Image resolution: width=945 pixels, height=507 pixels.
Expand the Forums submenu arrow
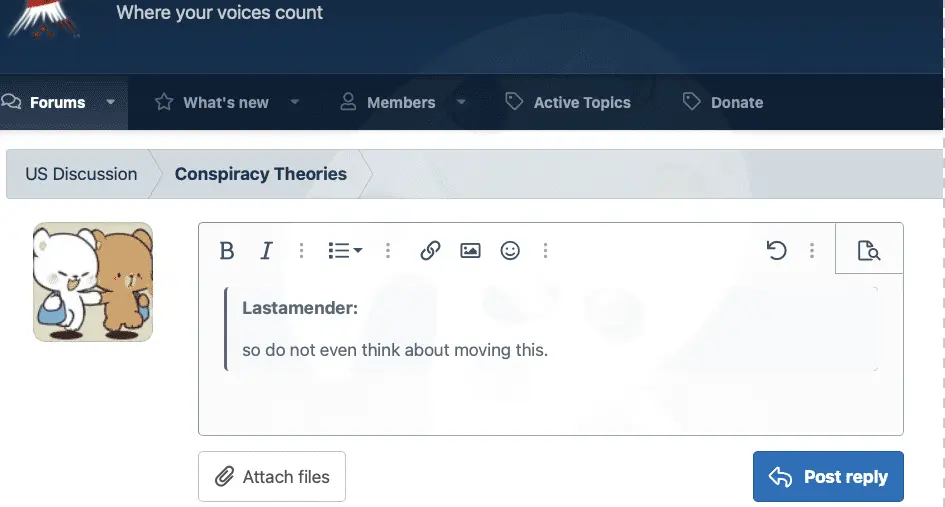111,102
